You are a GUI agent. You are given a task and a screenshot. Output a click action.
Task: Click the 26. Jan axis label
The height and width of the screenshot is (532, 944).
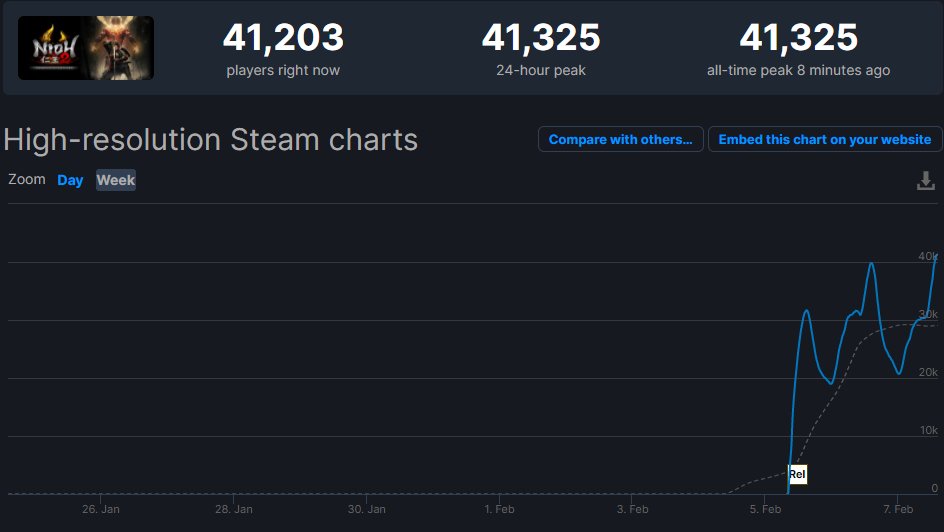(101, 509)
